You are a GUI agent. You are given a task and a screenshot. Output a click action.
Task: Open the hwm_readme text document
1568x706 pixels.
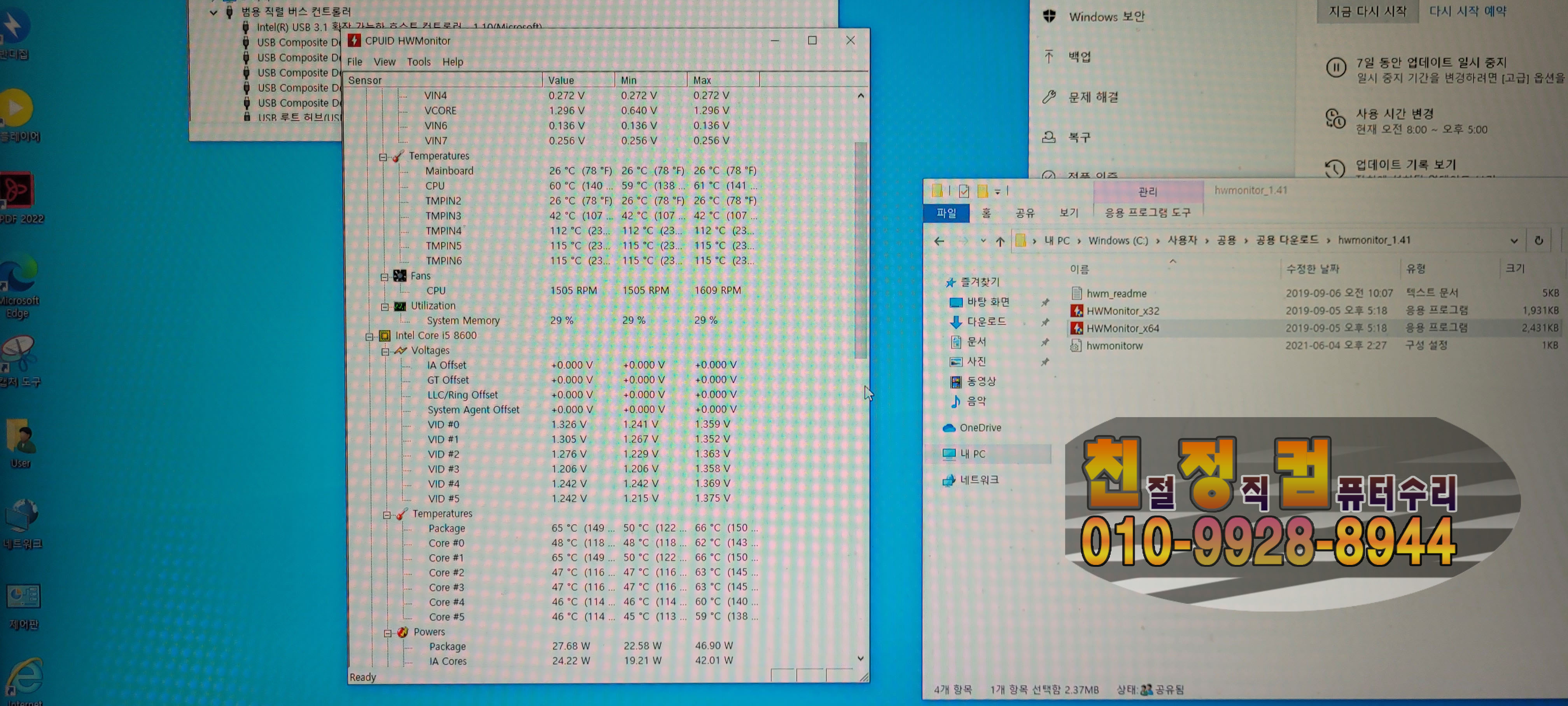tap(1116, 294)
